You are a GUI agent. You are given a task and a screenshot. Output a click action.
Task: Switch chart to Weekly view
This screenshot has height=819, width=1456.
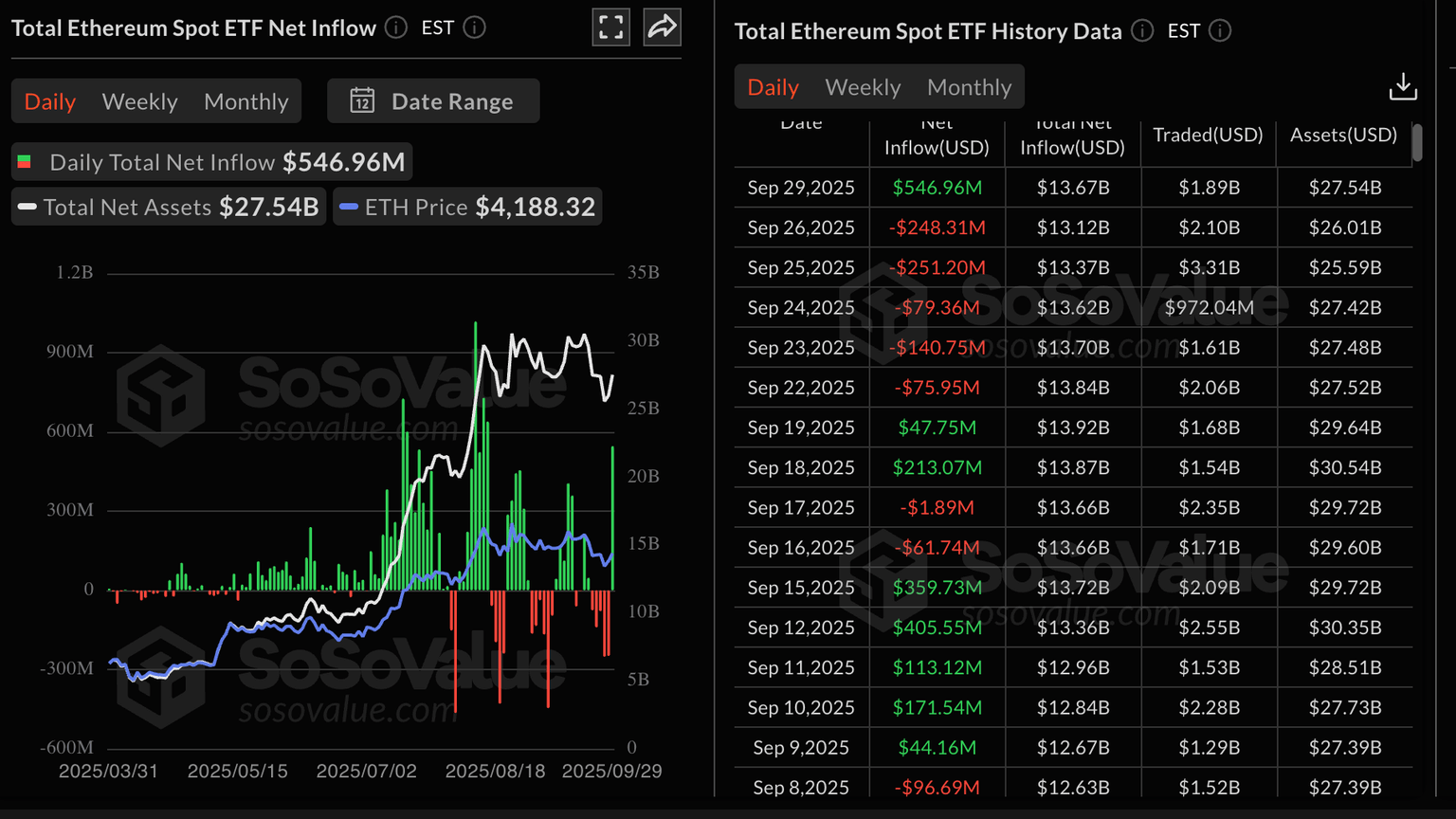click(139, 101)
